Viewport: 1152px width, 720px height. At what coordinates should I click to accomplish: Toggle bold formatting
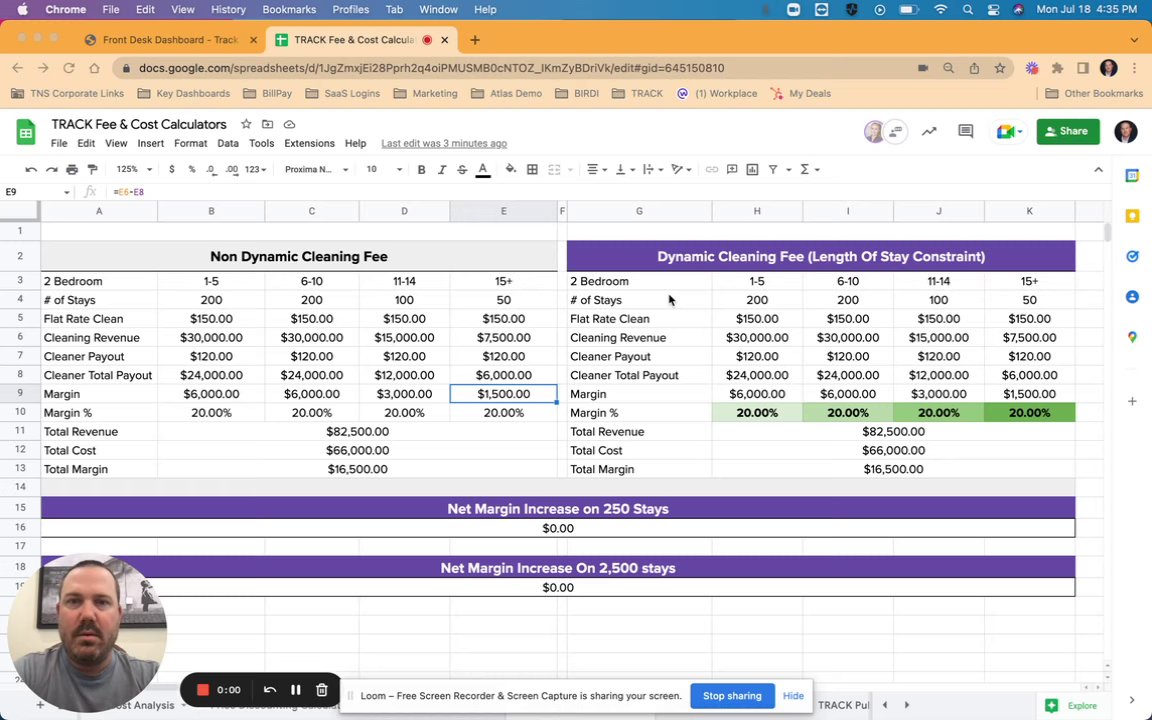click(x=421, y=170)
